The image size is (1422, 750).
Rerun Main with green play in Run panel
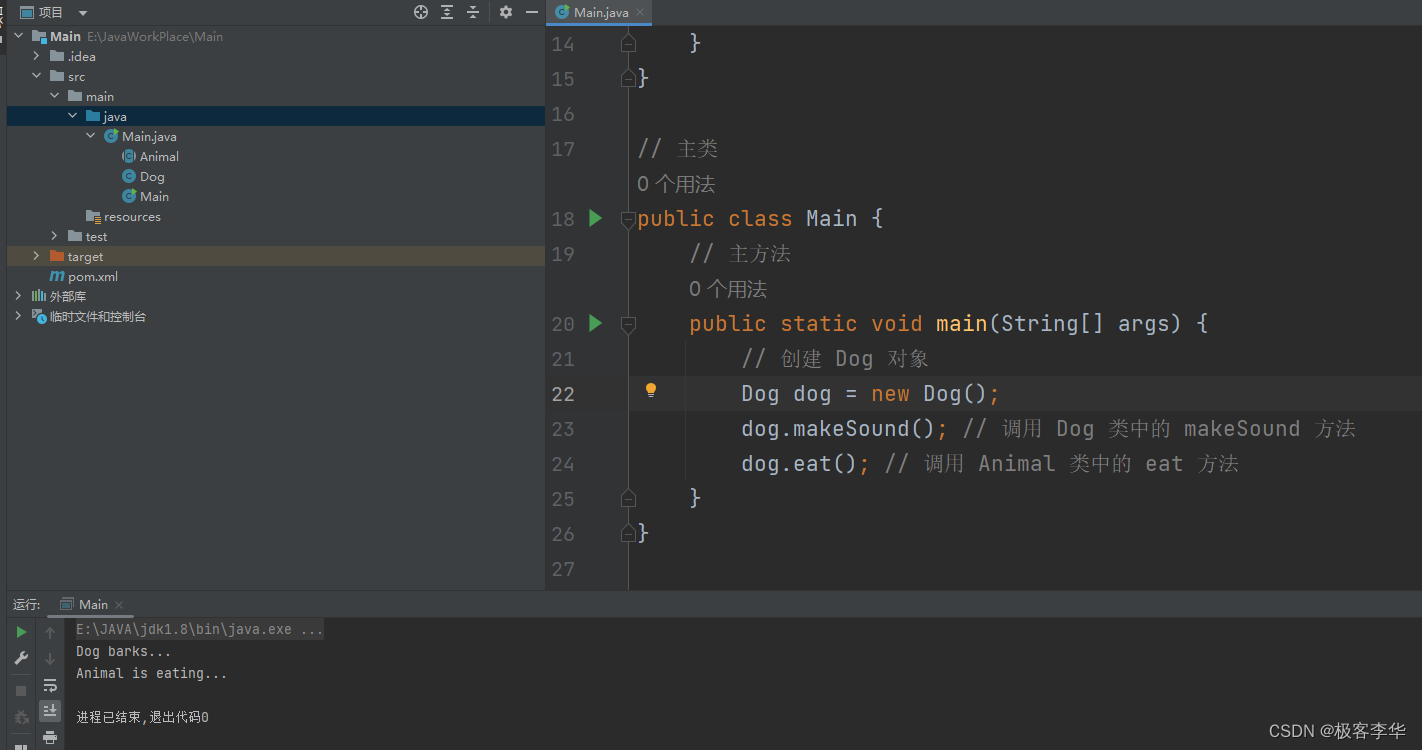[x=21, y=632]
